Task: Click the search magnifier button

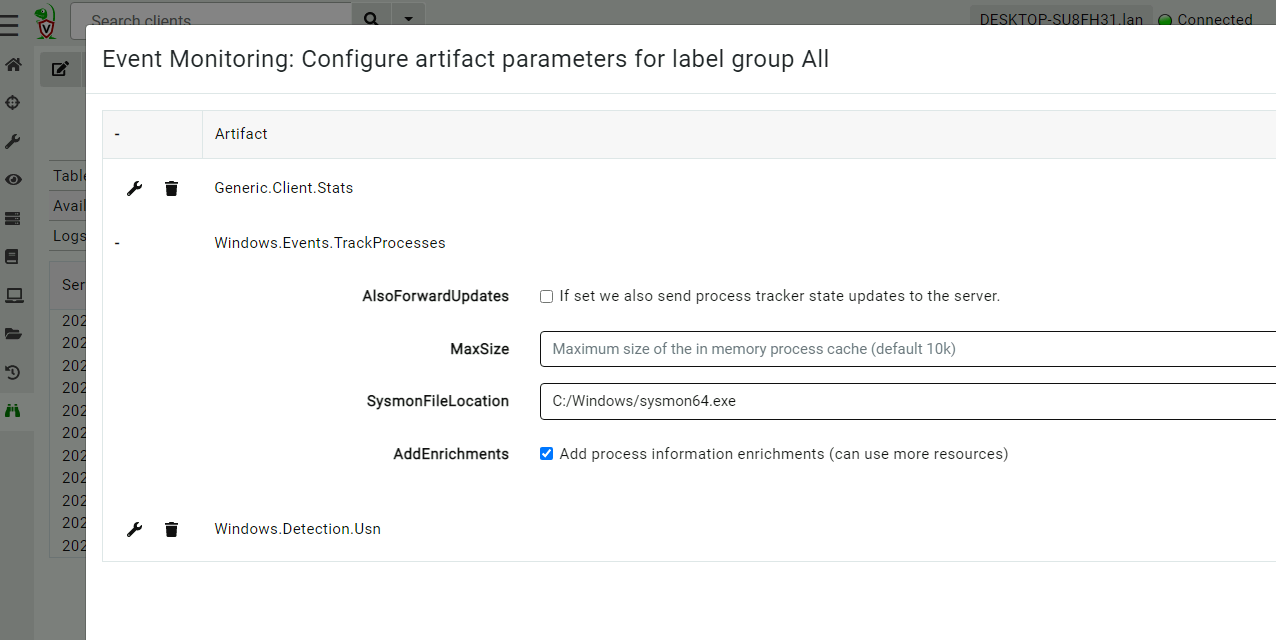Action: click(371, 19)
